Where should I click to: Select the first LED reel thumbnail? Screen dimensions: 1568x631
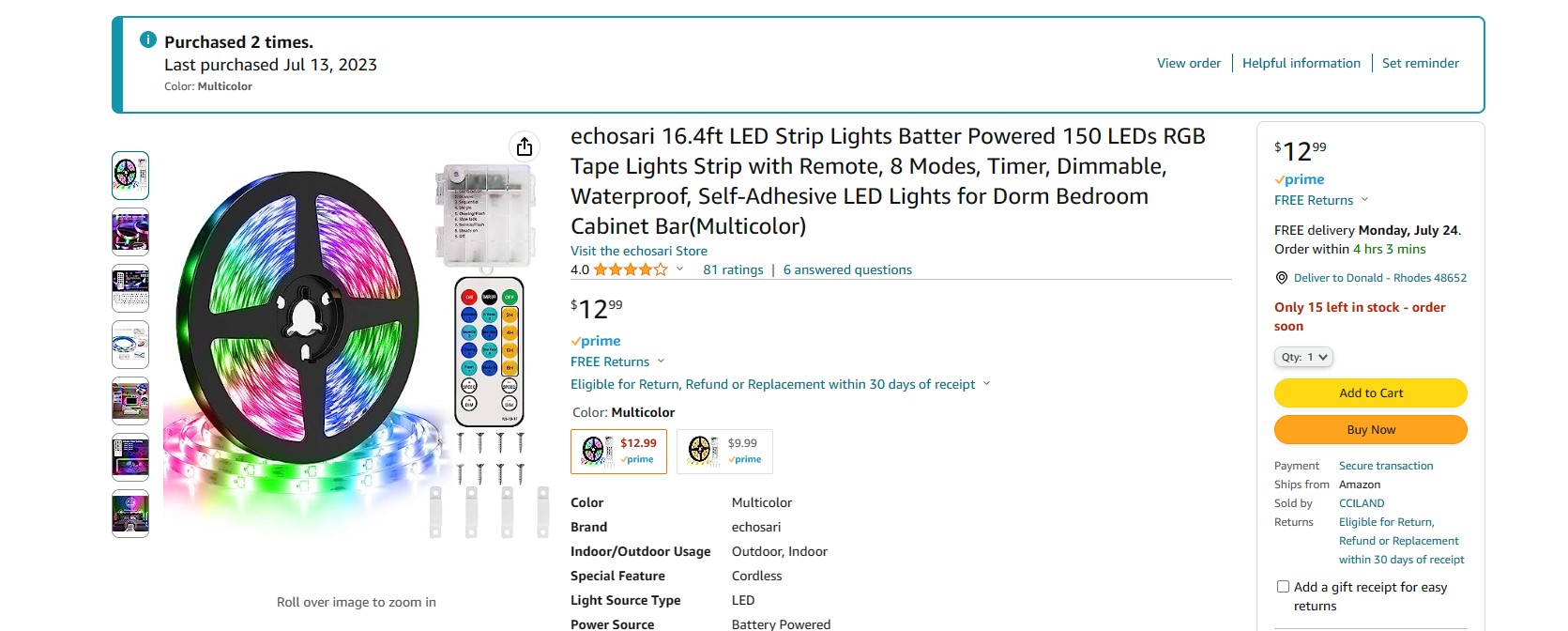click(130, 176)
